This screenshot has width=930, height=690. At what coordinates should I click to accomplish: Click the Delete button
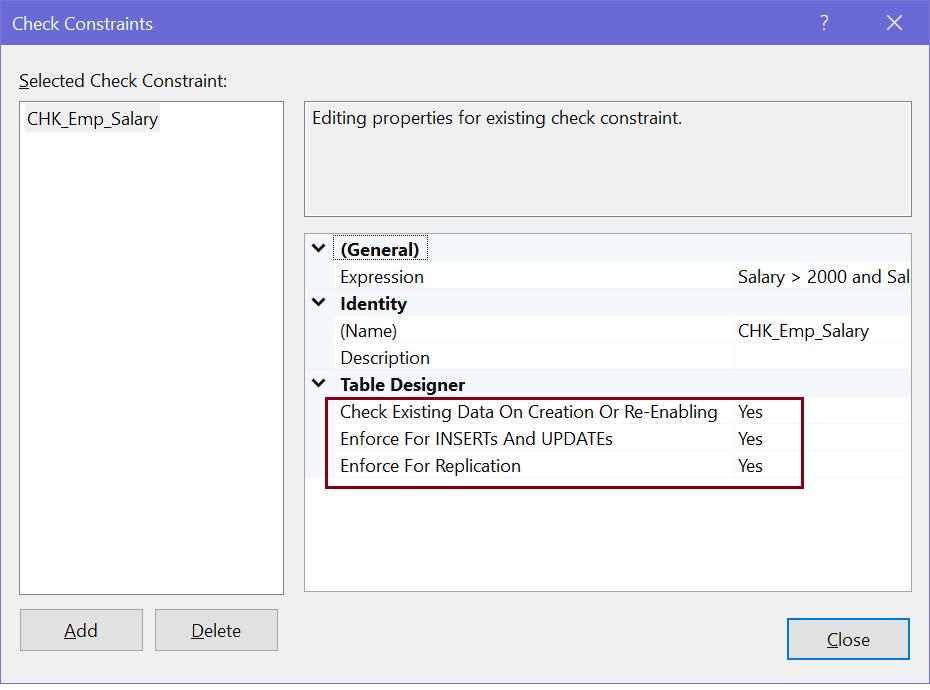[x=216, y=630]
